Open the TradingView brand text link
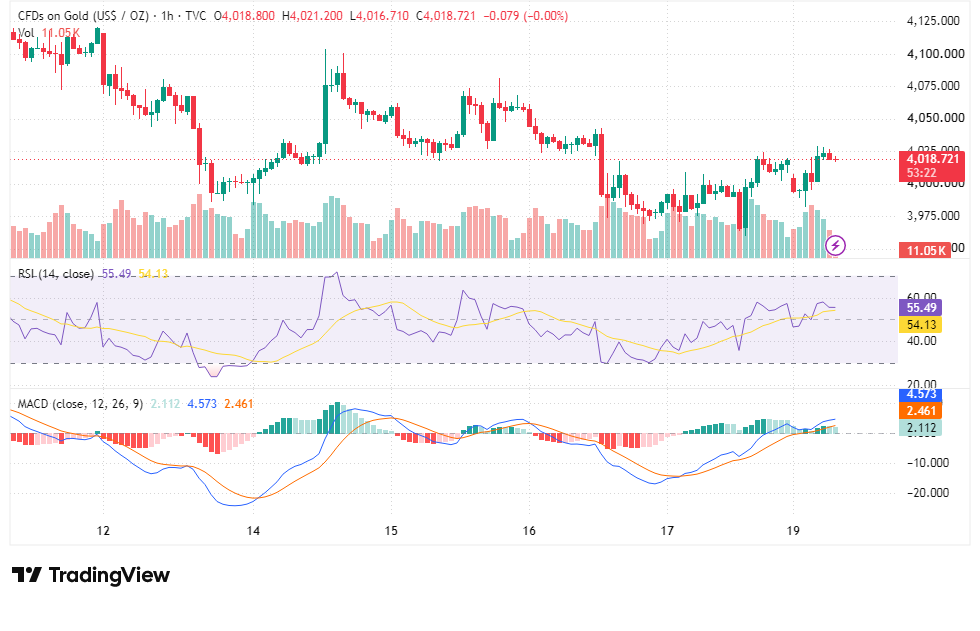 109,575
